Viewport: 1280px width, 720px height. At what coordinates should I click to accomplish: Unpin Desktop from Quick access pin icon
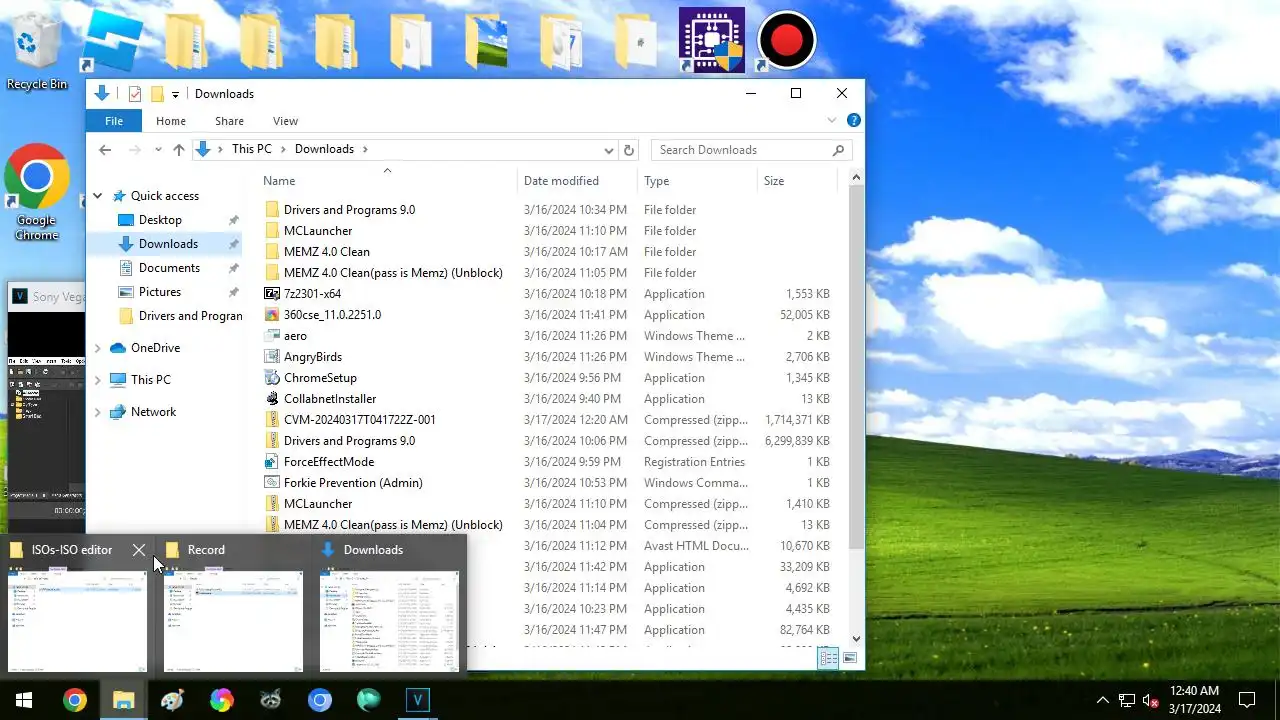point(233,220)
